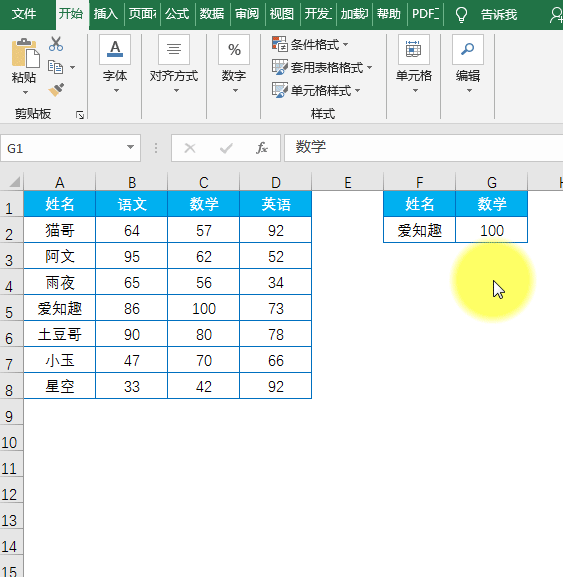Screen dimensions: 563x577
Task: Switch to the 插入 Insert tab
Action: [106, 14]
